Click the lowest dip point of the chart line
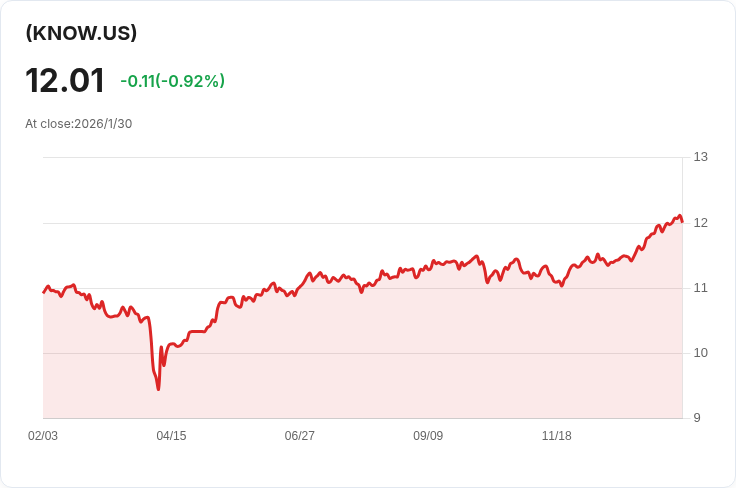This screenshot has height=488, width=736. click(x=158, y=389)
